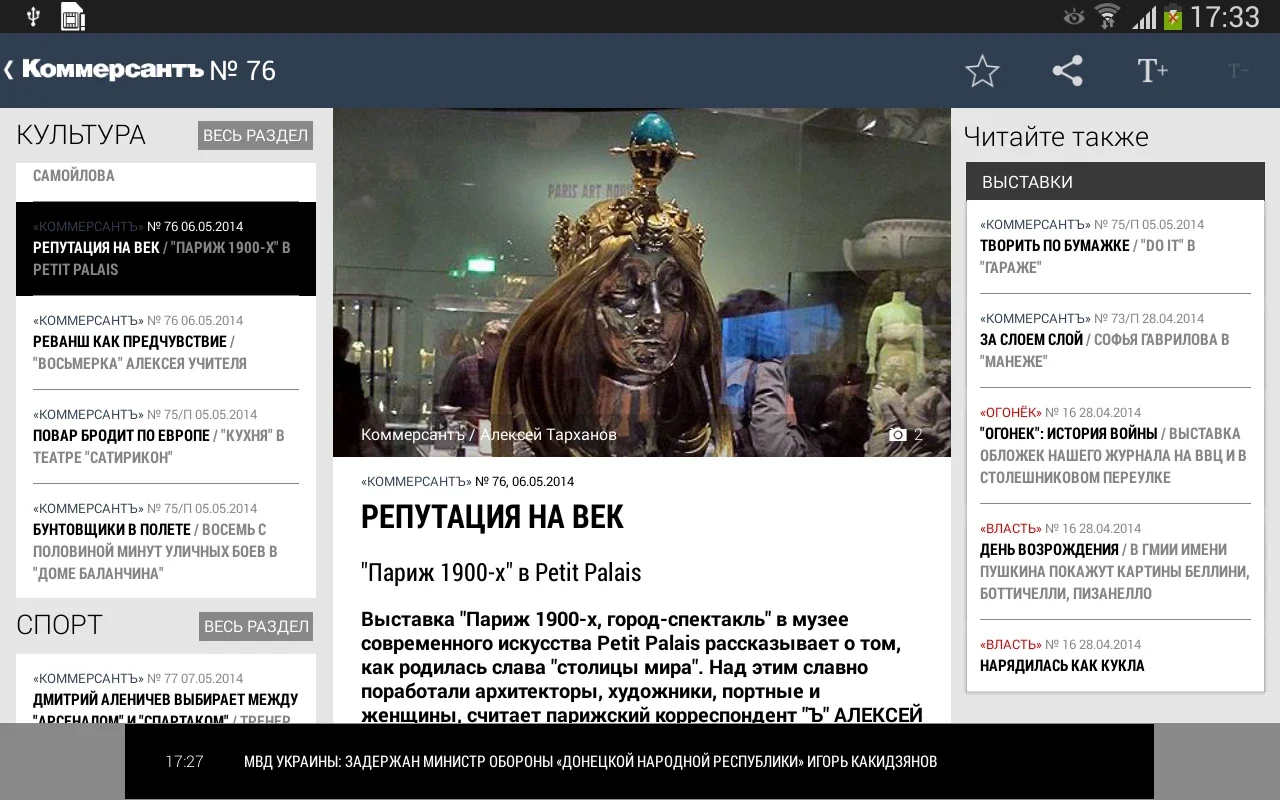This screenshot has width=1280, height=800.
Task: Tap the Коммерсантъ logo in the header
Action: pos(113,69)
